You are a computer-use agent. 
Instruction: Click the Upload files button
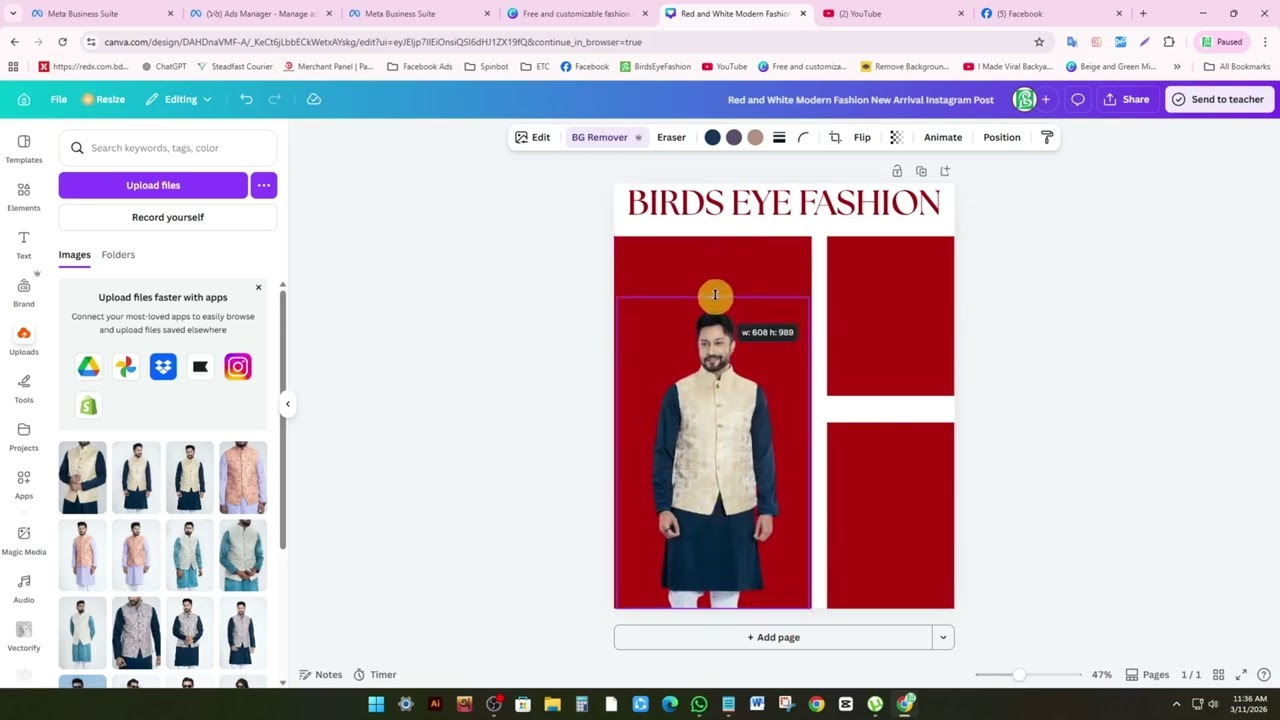pos(153,185)
